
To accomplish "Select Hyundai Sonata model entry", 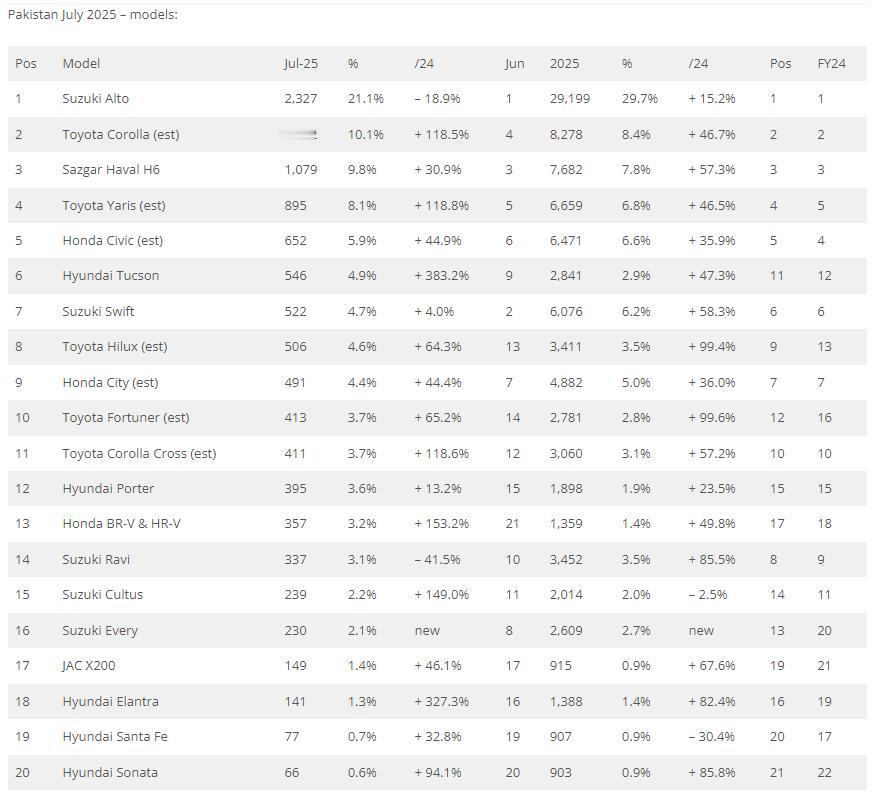I will (110, 772).
